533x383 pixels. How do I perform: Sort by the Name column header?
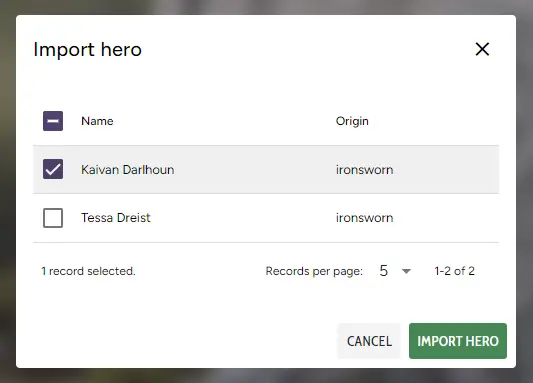[97, 121]
